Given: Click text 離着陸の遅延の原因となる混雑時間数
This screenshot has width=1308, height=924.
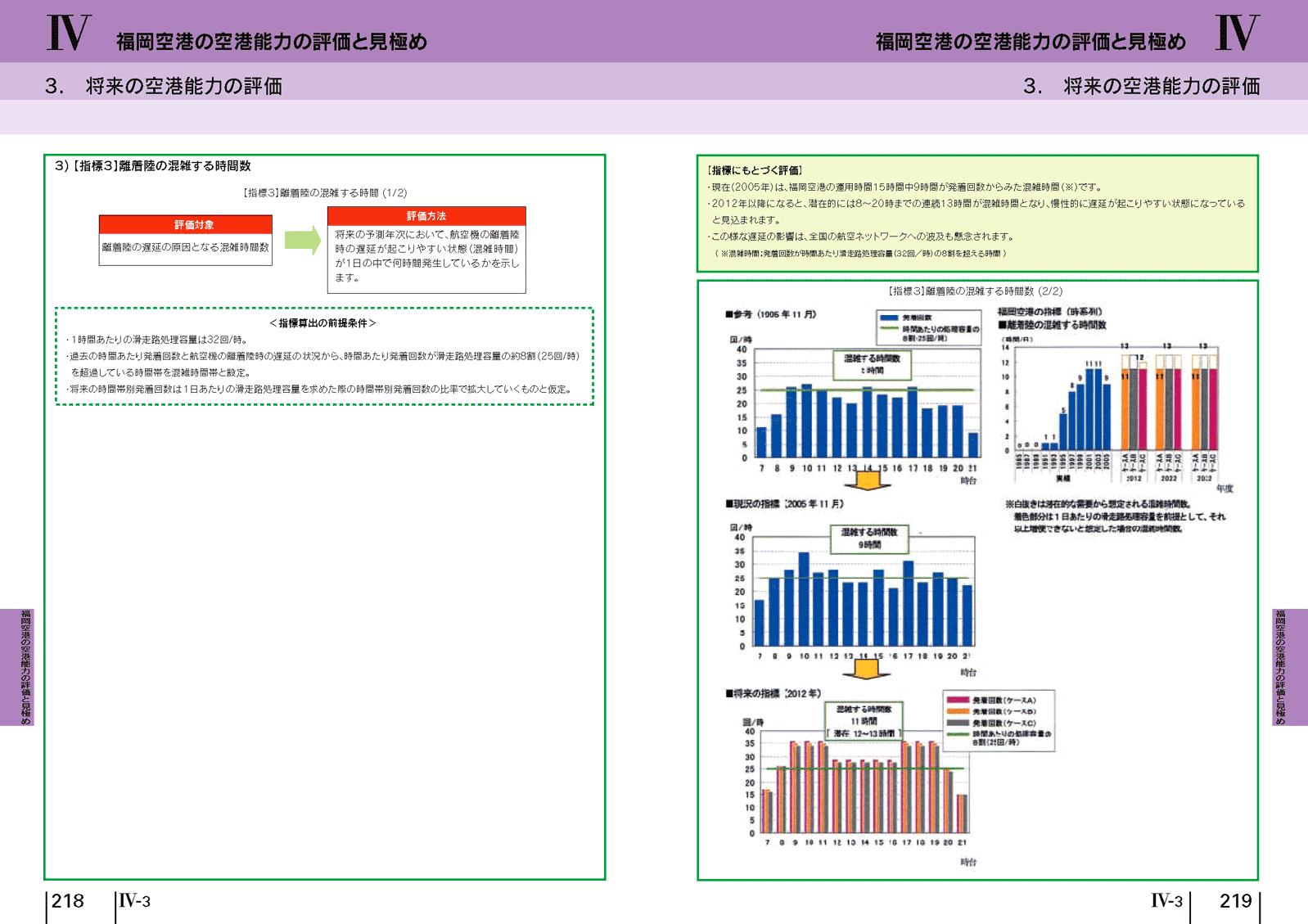Looking at the screenshot, I should click(x=186, y=247).
